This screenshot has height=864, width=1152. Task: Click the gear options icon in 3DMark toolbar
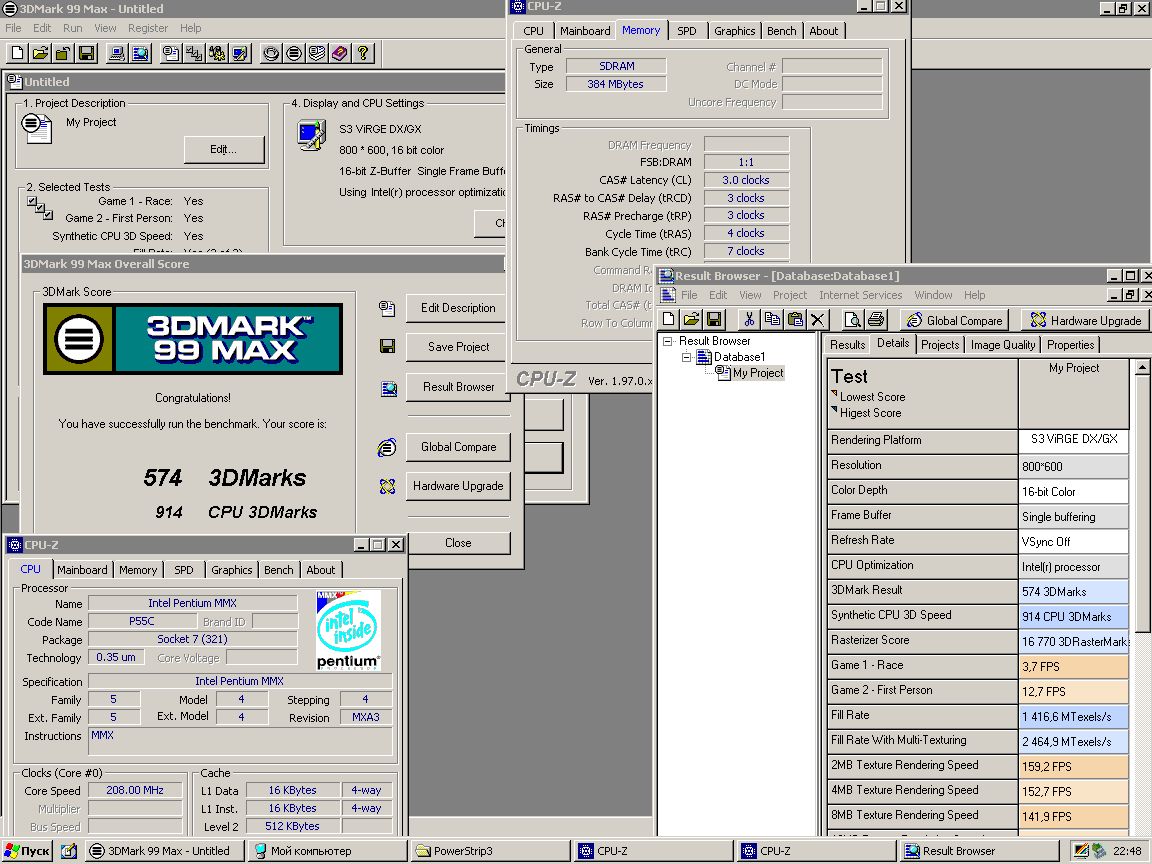pos(217,53)
